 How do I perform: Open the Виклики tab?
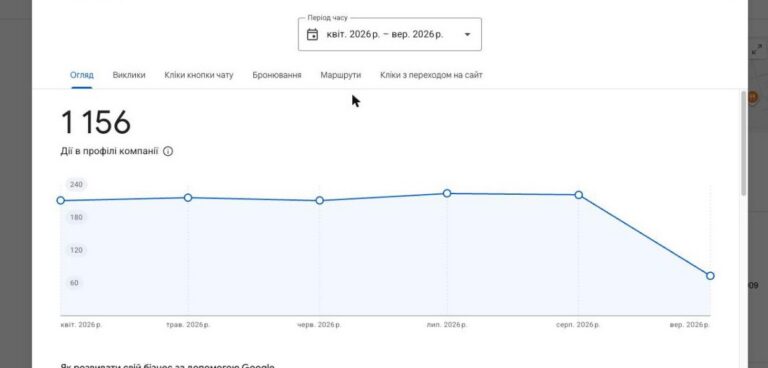129,75
